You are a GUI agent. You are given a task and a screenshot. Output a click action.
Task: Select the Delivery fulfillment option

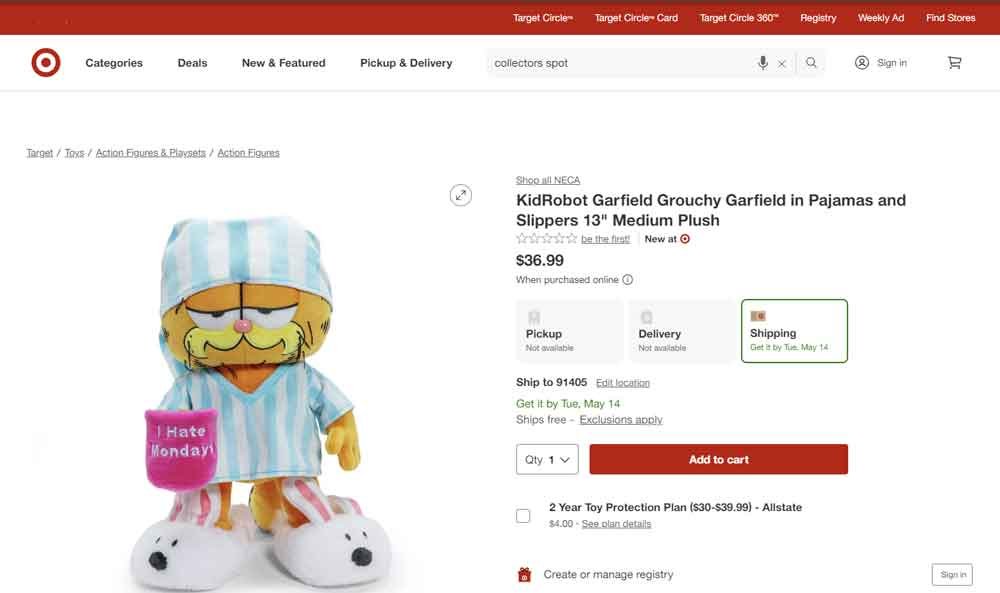click(682, 332)
